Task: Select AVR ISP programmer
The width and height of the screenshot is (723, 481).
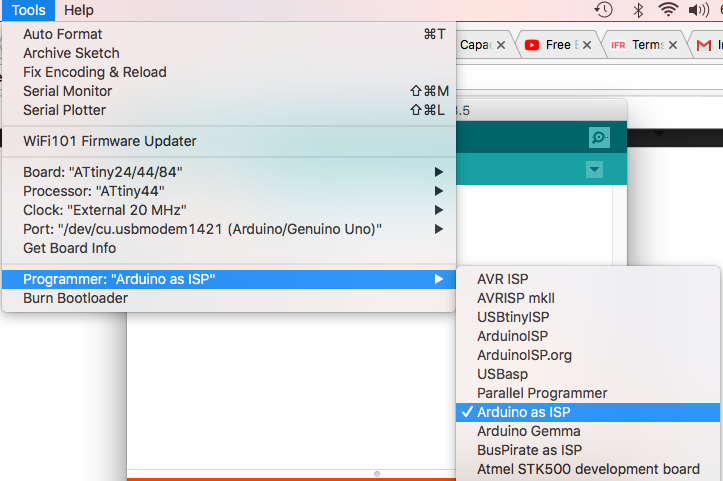Action: (588, 279)
